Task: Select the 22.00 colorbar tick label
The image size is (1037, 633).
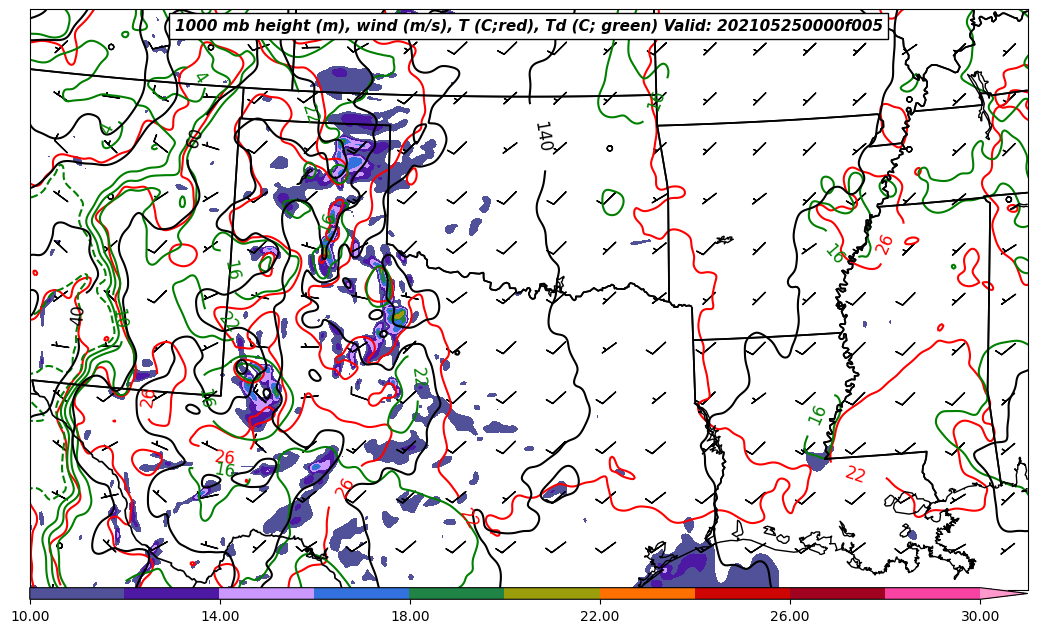Action: coord(600,616)
